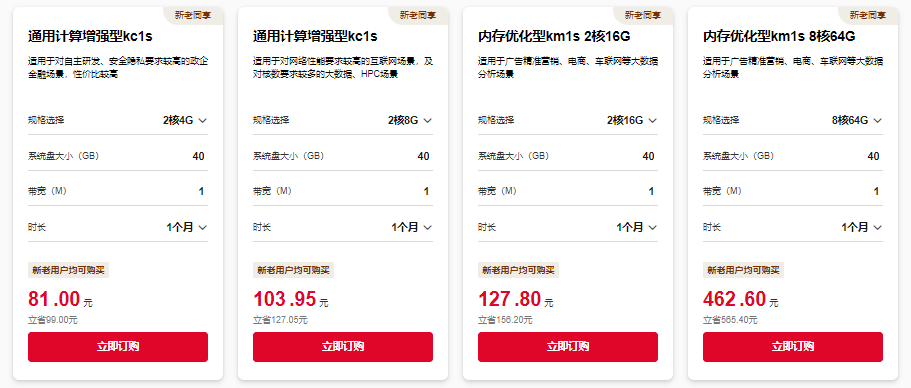911x388 pixels.
Task: Click system disk size 40 in first card
Action: pyautogui.click(x=198, y=156)
